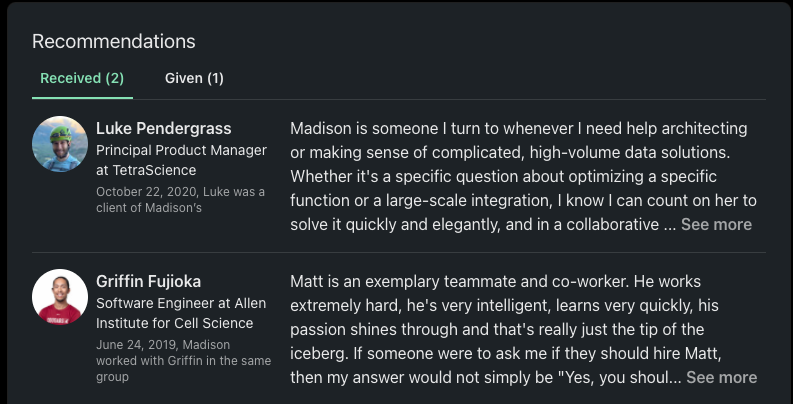
Task: Expand Griffin's recommendation with See more
Action: 721,378
